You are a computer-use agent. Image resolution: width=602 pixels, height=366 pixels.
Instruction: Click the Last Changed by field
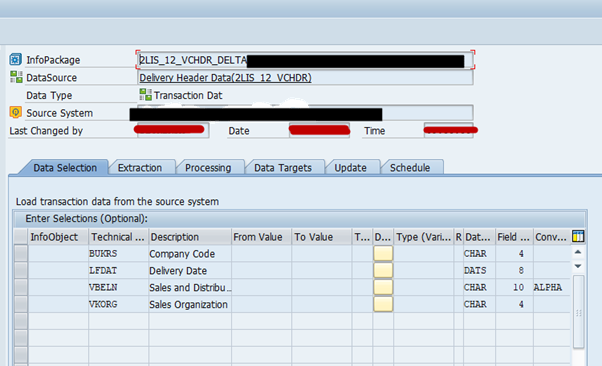tap(173, 130)
